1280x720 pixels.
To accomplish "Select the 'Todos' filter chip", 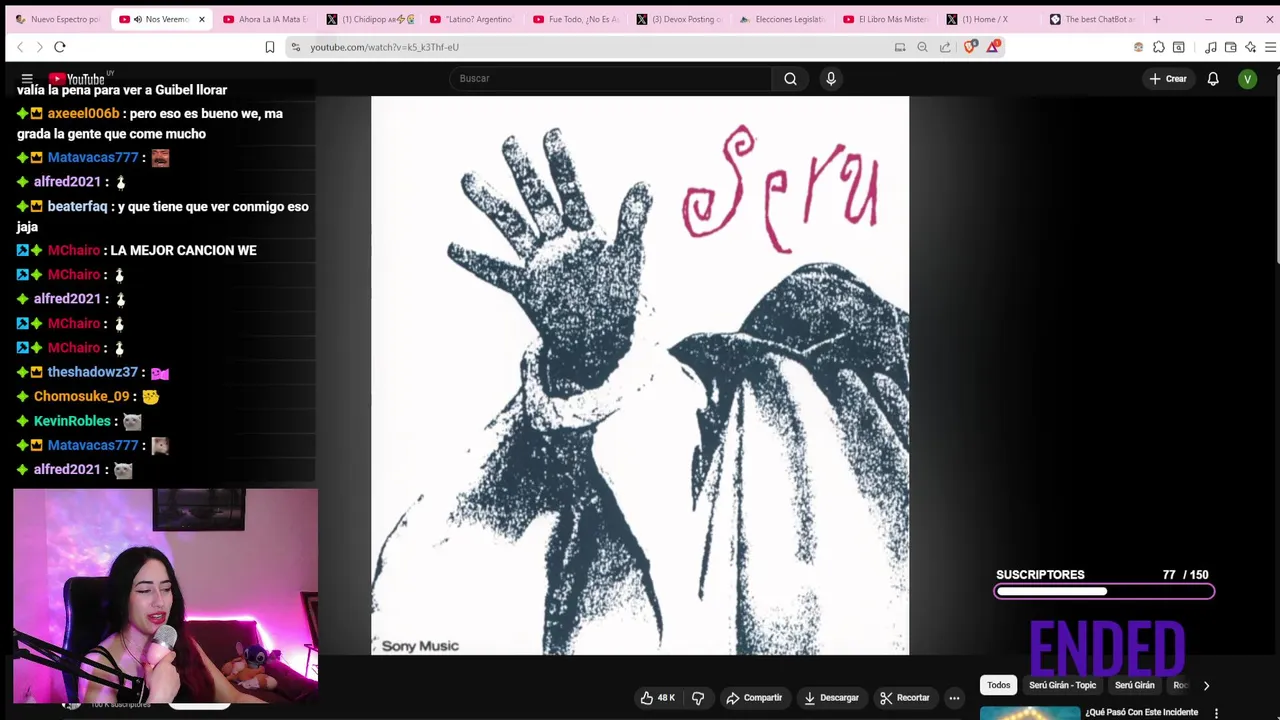I will [999, 685].
